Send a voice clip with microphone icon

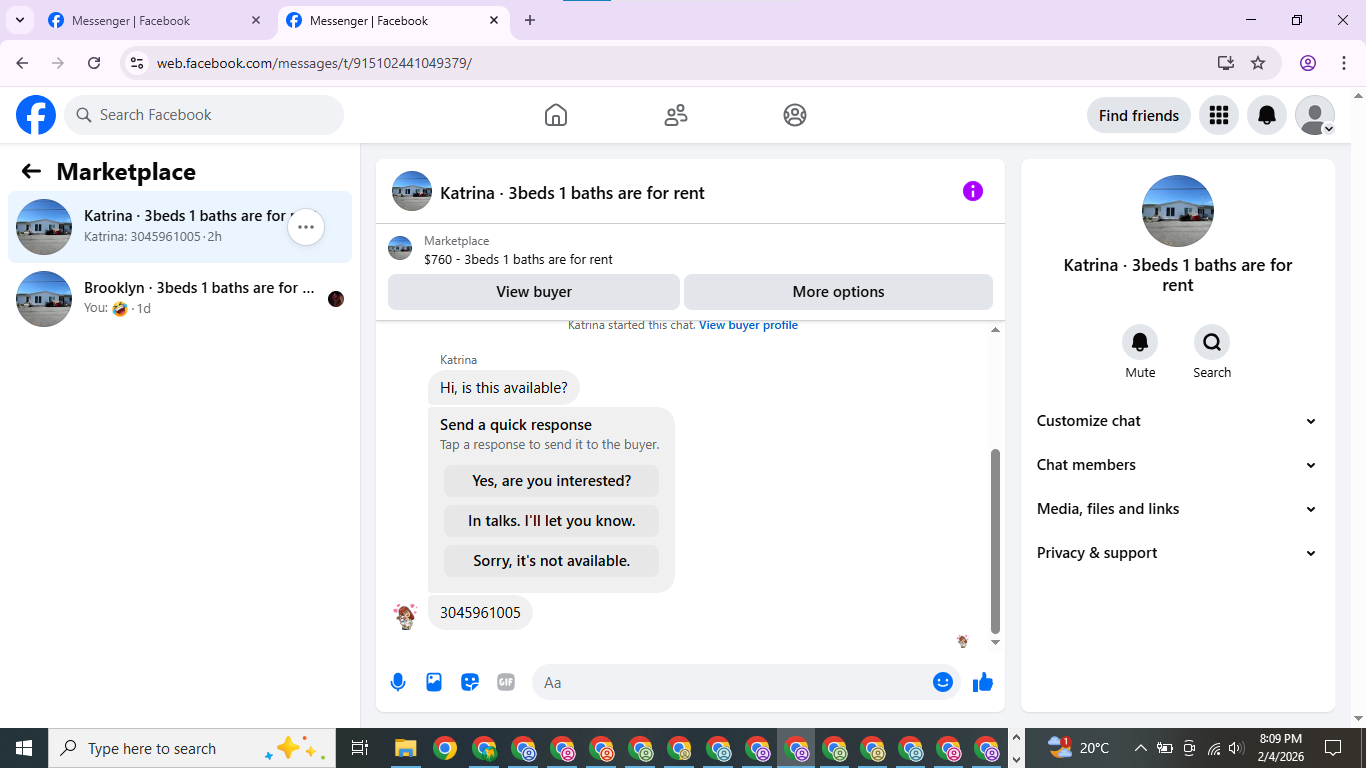(398, 682)
